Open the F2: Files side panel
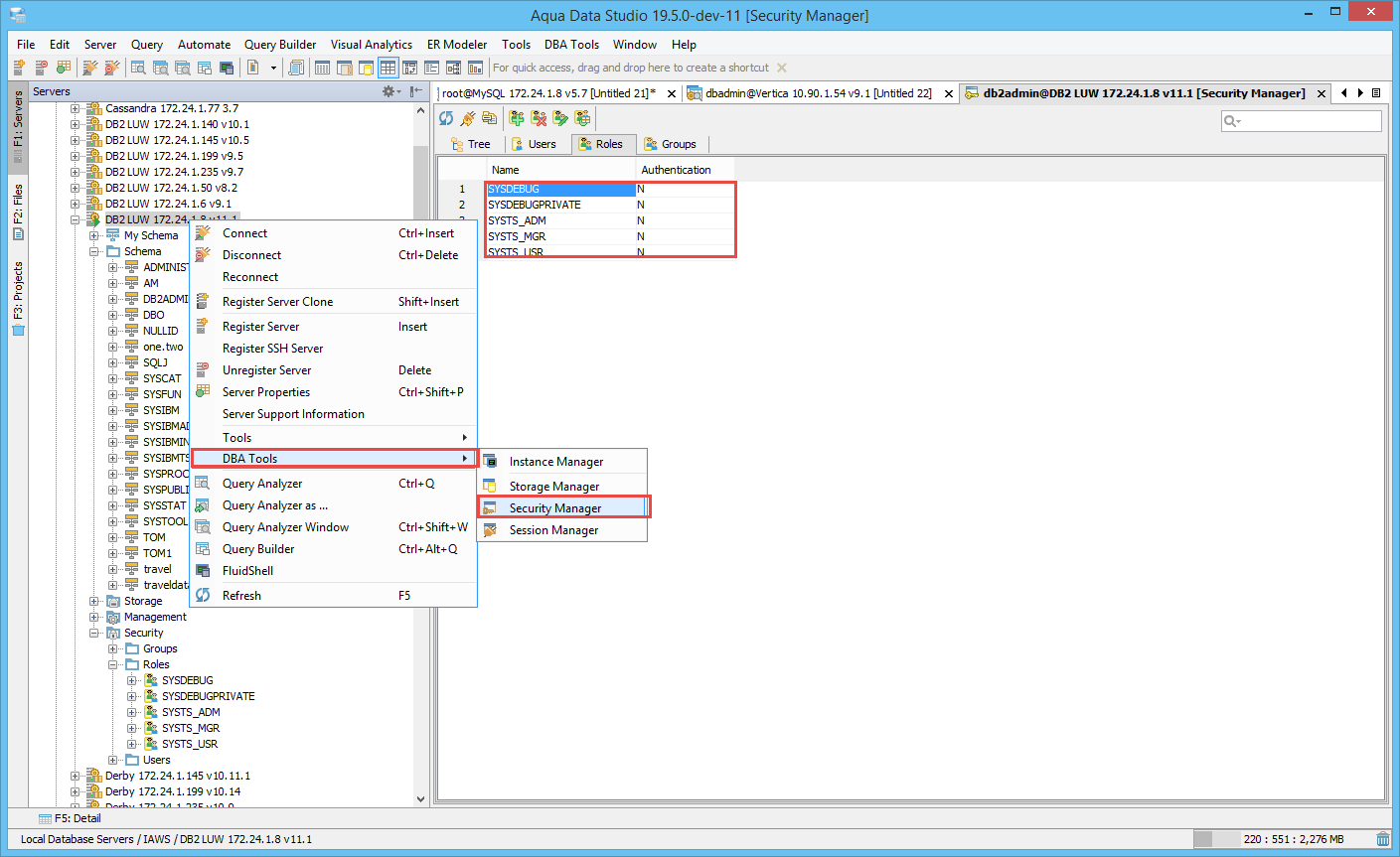 pos(18,211)
